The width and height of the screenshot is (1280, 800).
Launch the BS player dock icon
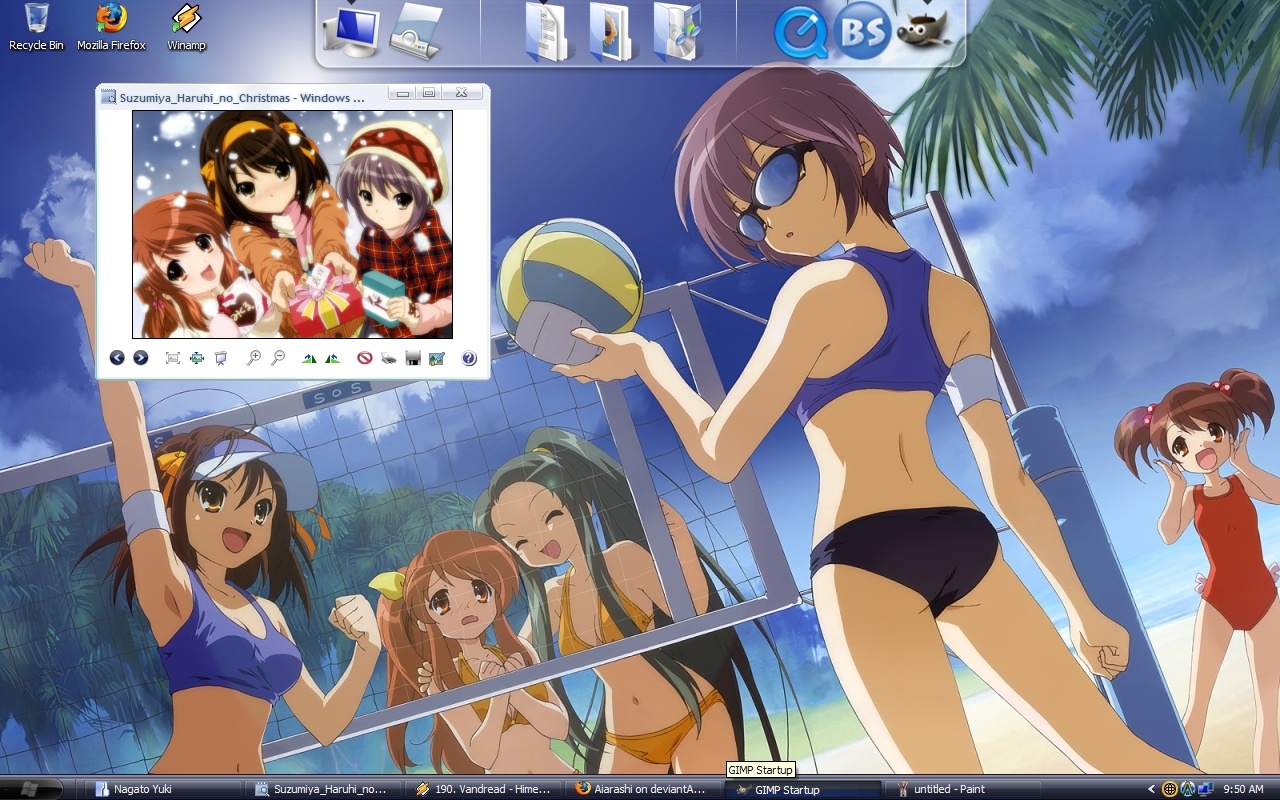(x=862, y=32)
